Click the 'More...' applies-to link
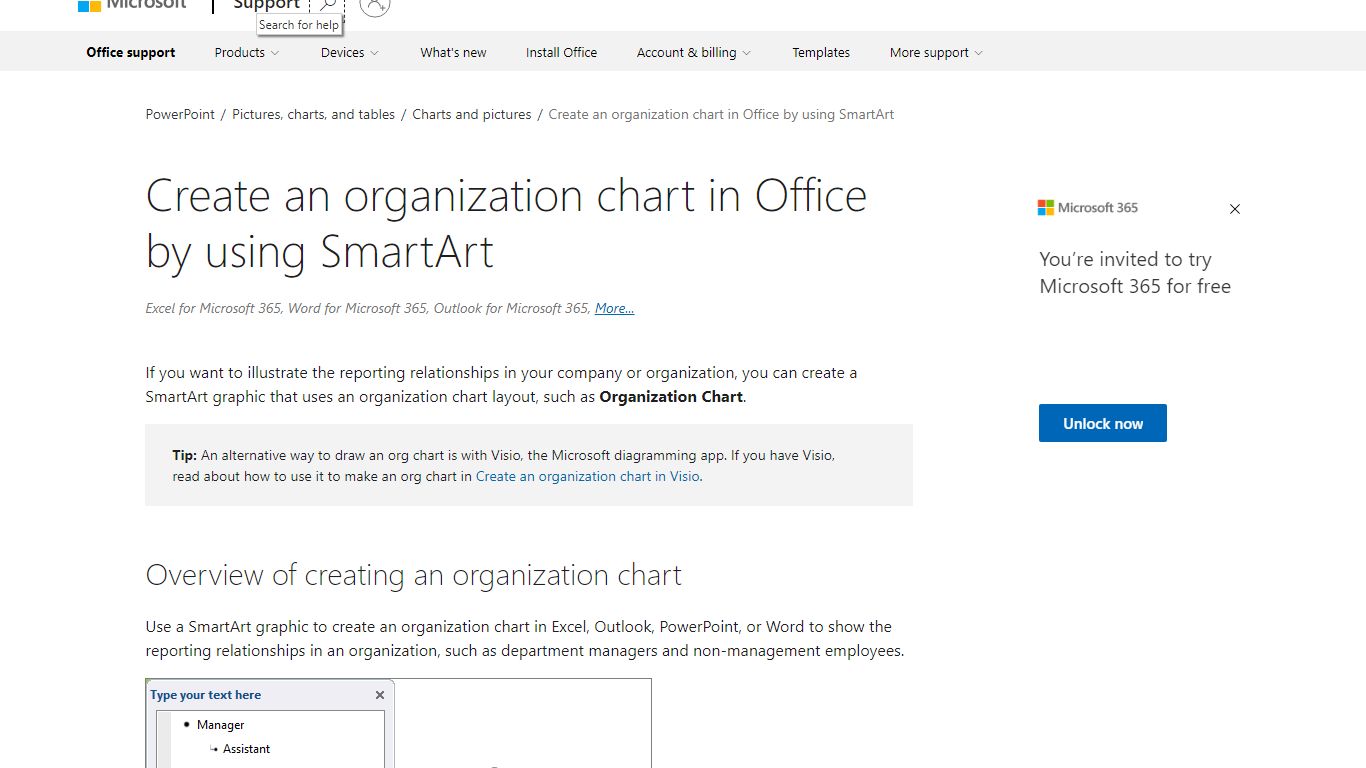Viewport: 1366px width, 768px height. pyautogui.click(x=614, y=308)
